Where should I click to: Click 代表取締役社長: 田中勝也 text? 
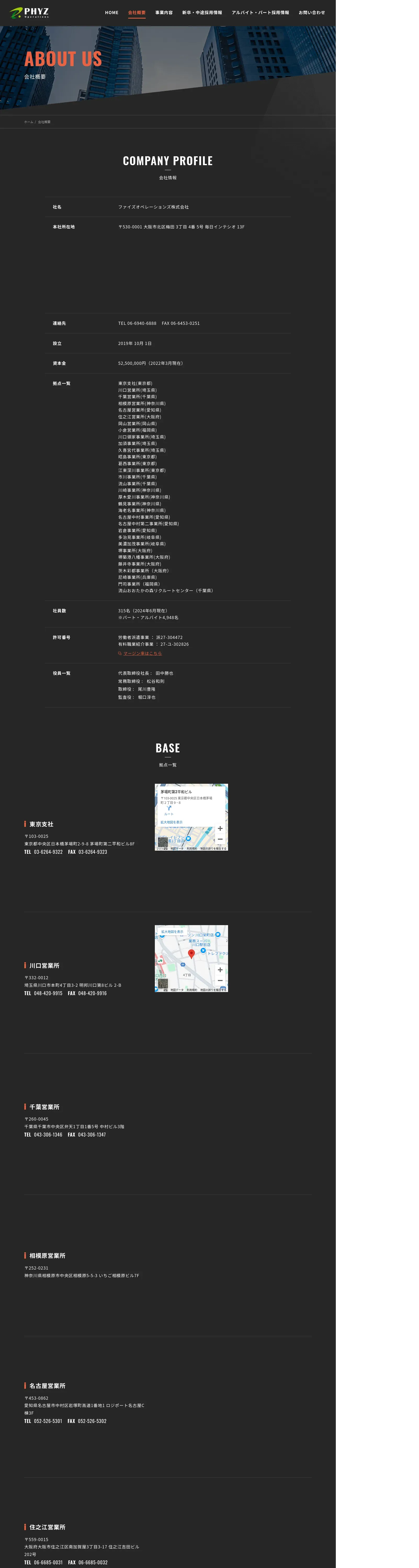146,673
